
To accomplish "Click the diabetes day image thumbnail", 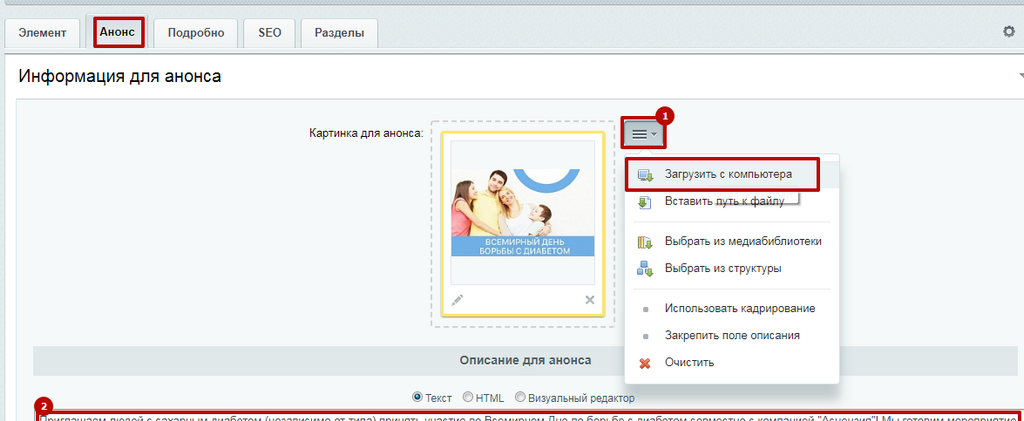I will click(522, 213).
